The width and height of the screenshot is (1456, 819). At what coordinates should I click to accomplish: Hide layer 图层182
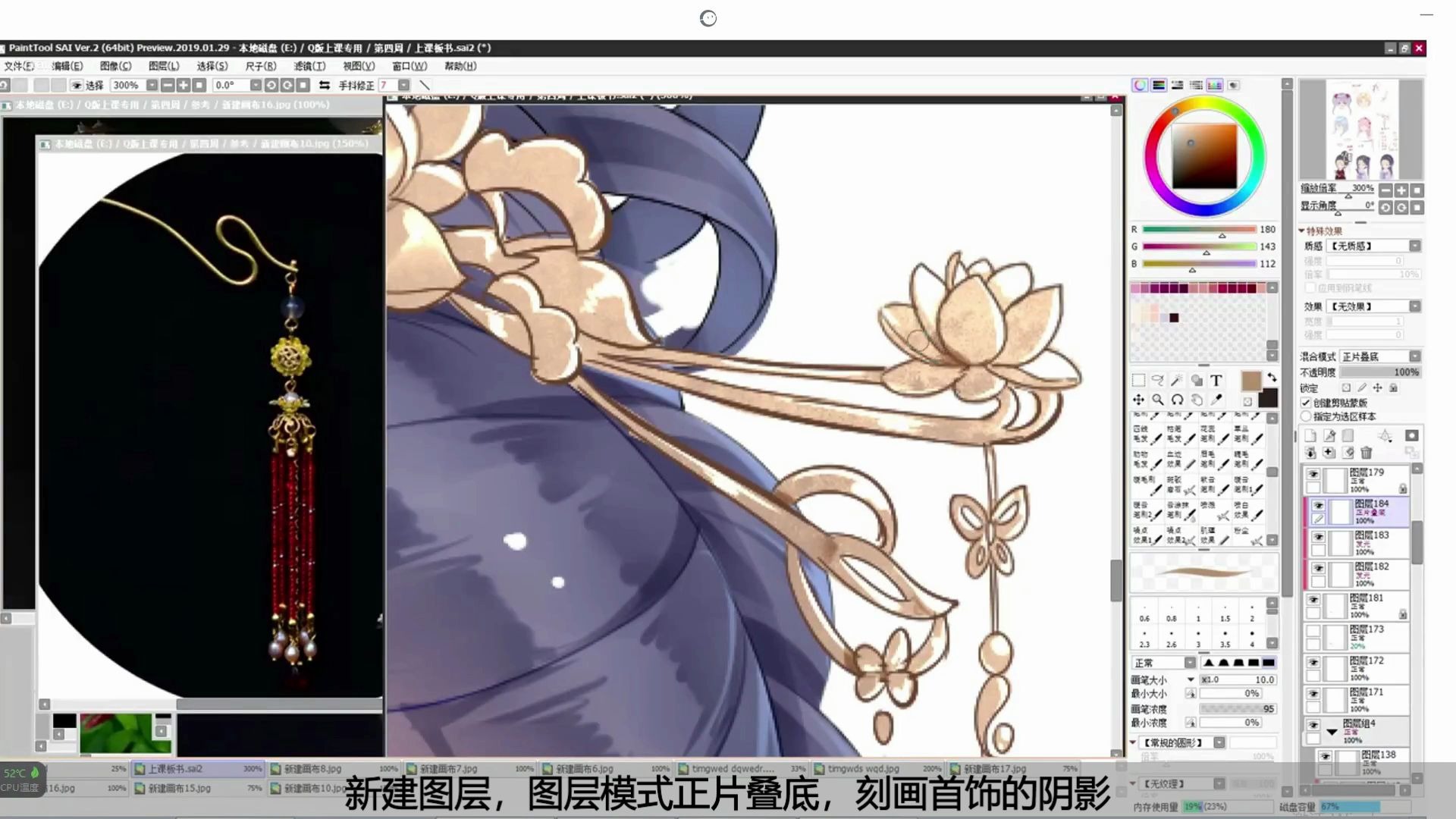(1319, 568)
